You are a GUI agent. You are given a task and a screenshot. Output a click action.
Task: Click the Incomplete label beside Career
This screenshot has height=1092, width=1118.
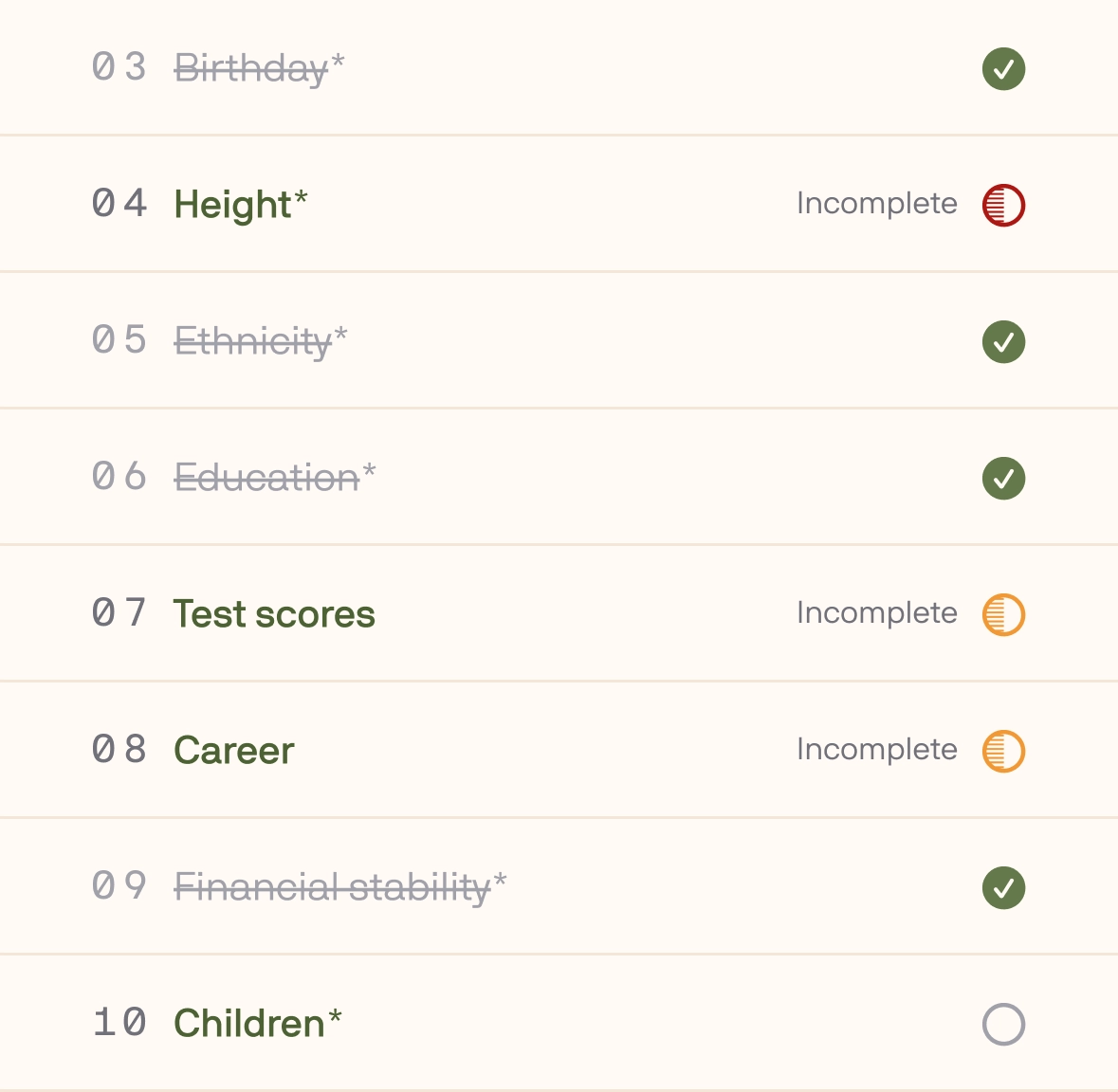pyautogui.click(x=876, y=749)
